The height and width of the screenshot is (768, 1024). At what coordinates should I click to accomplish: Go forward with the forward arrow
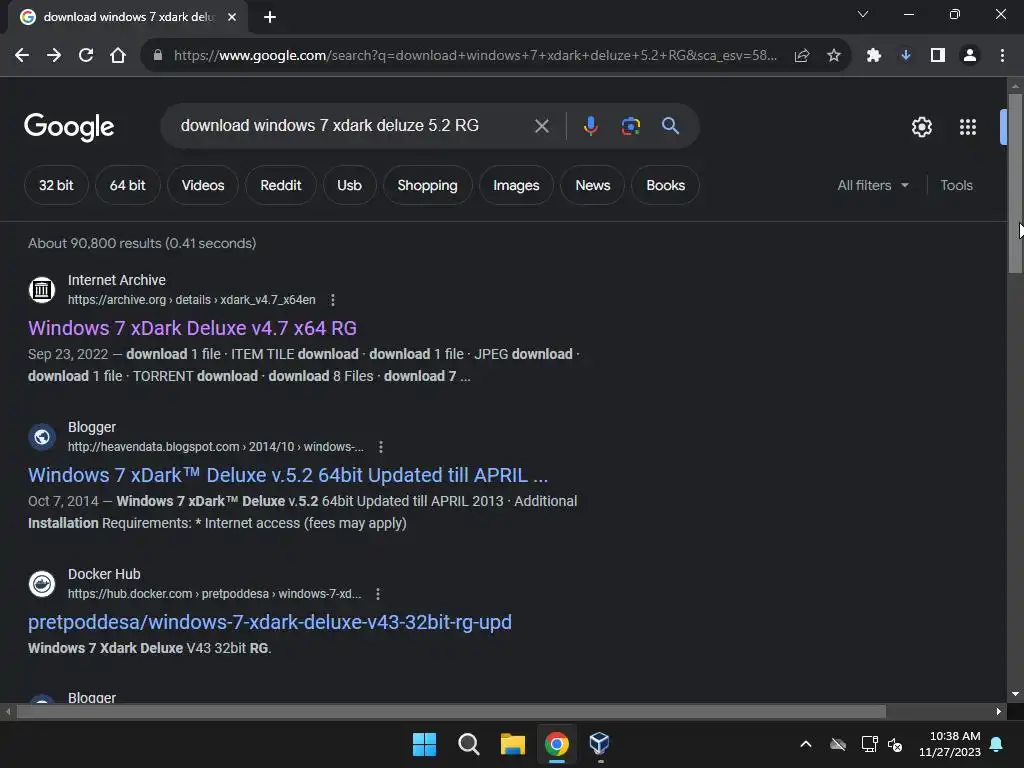click(x=54, y=56)
